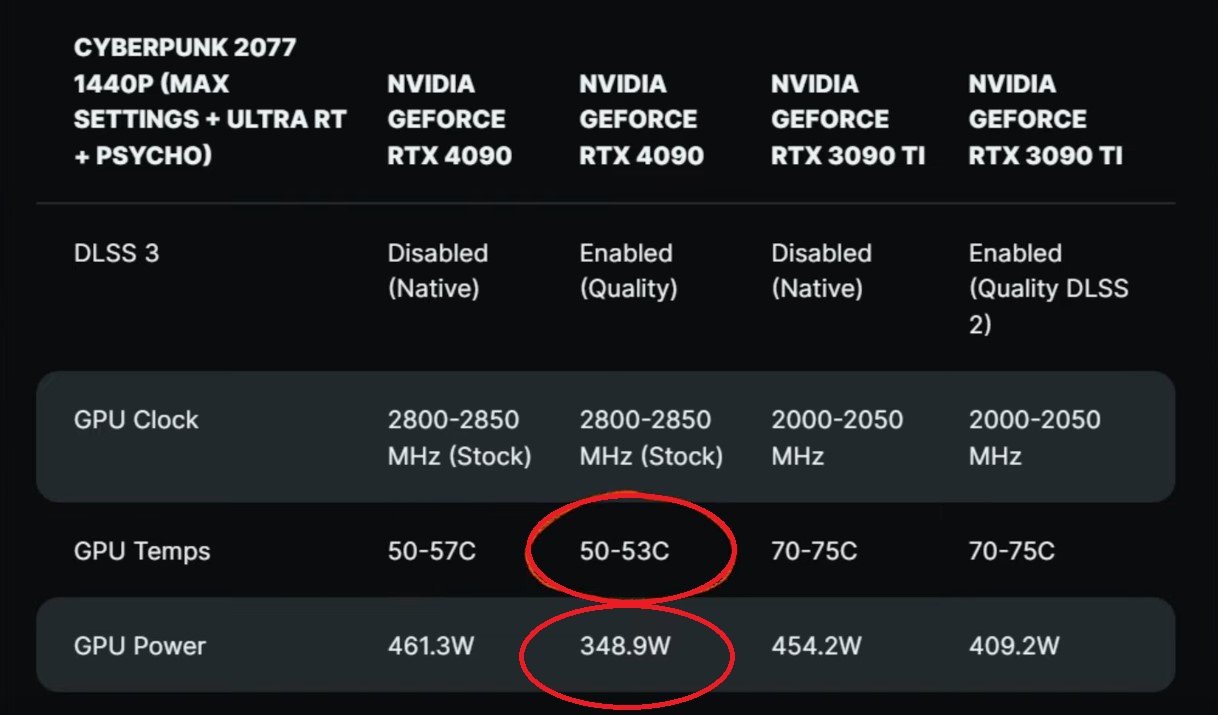This screenshot has width=1218, height=715.
Task: Click the Enabled (Quality DLSS 2) cell
Action: coord(1048,289)
